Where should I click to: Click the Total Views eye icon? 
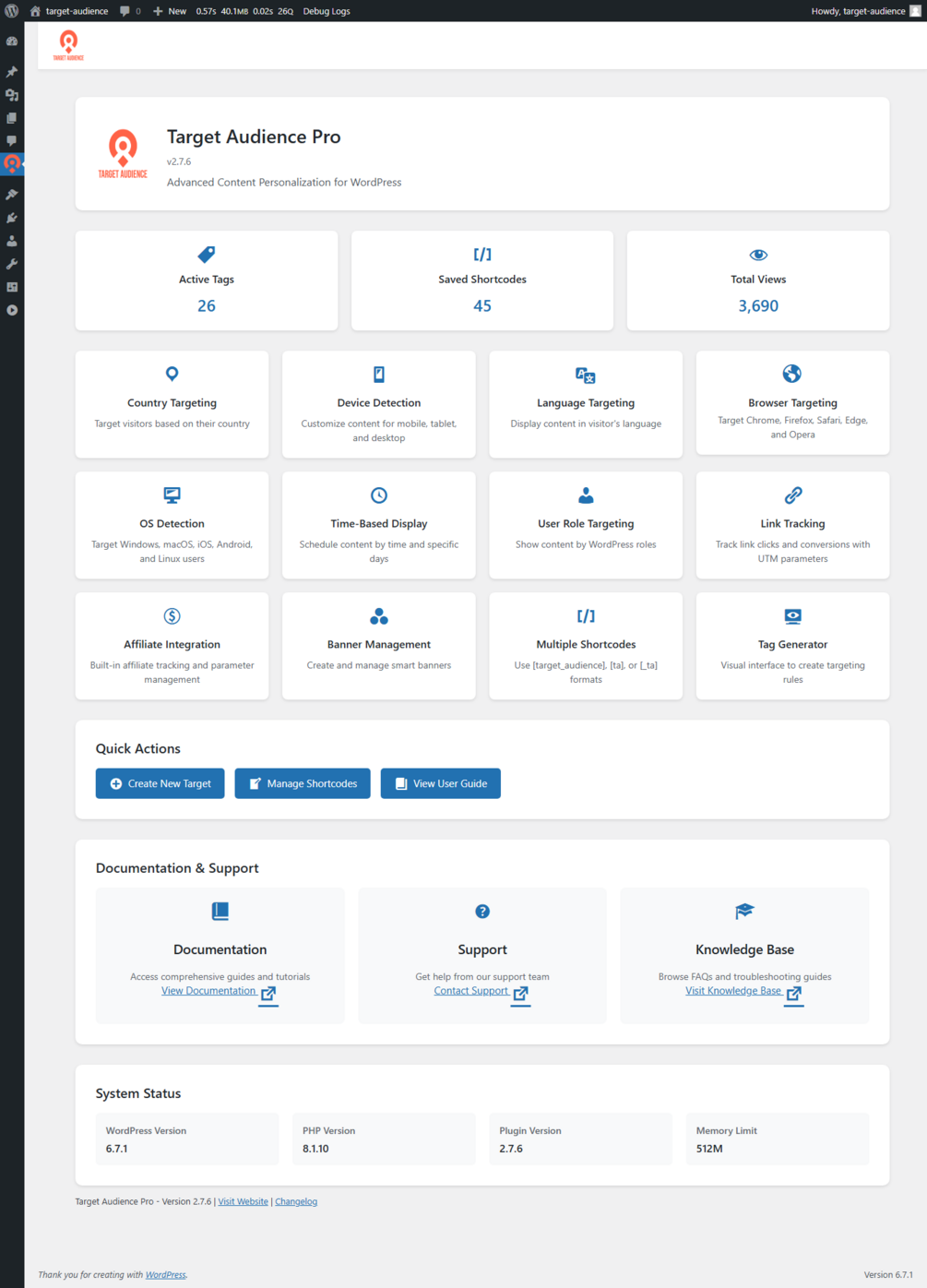point(758,255)
